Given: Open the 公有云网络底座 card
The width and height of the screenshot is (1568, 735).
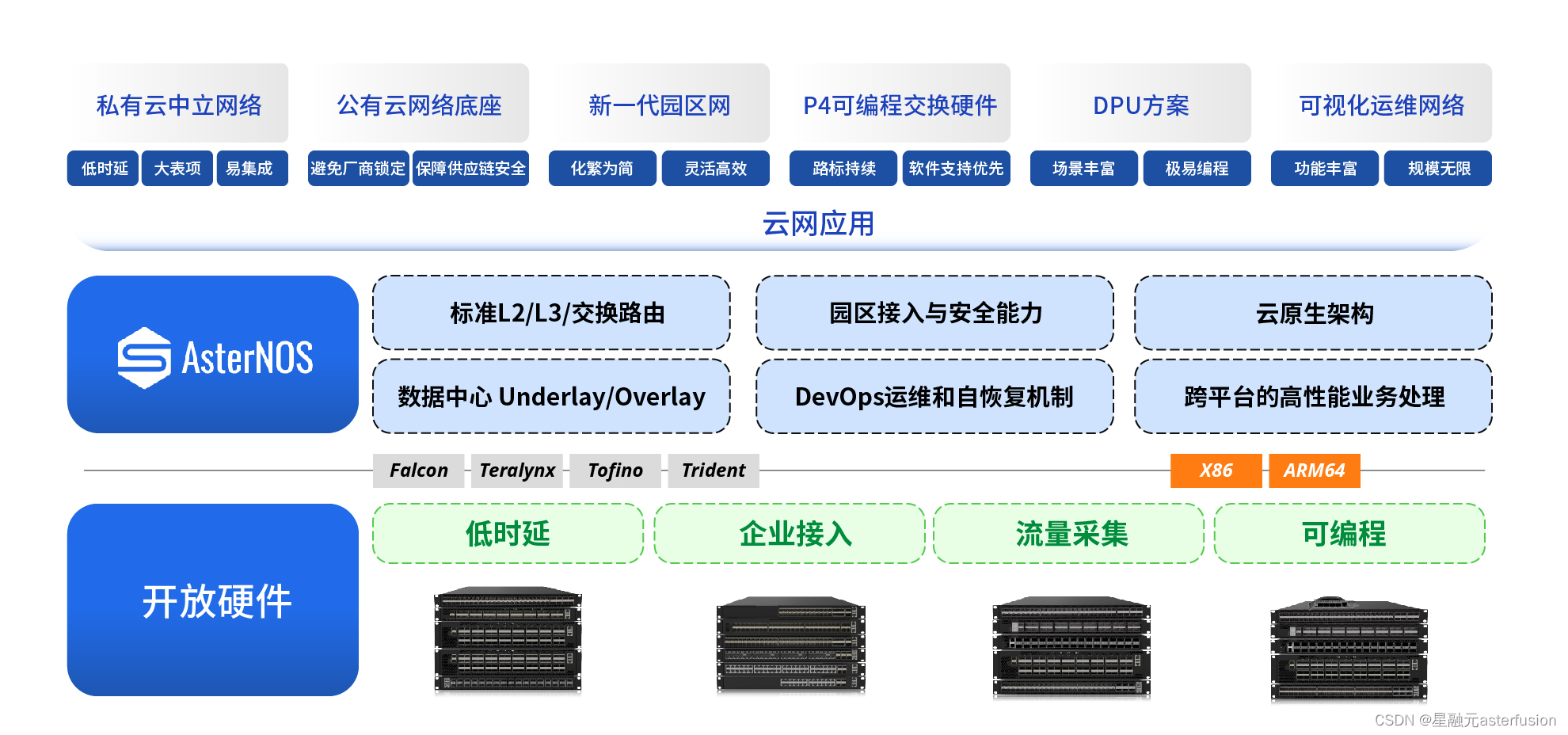Looking at the screenshot, I should tap(419, 104).
